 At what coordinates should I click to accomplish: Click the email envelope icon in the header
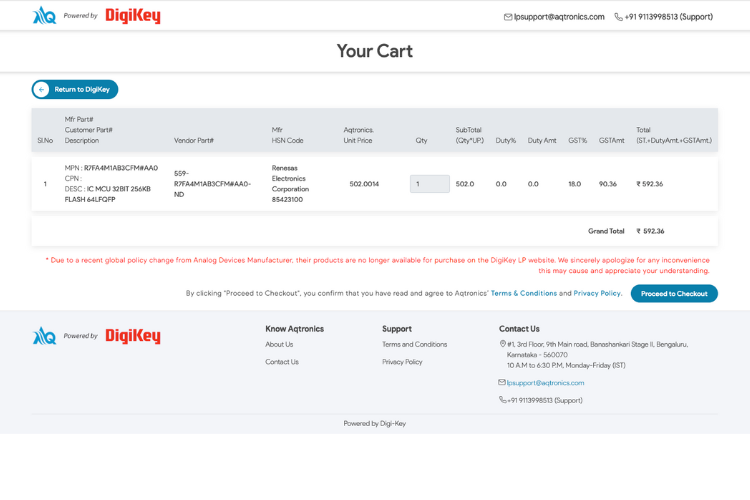pyautogui.click(x=508, y=17)
